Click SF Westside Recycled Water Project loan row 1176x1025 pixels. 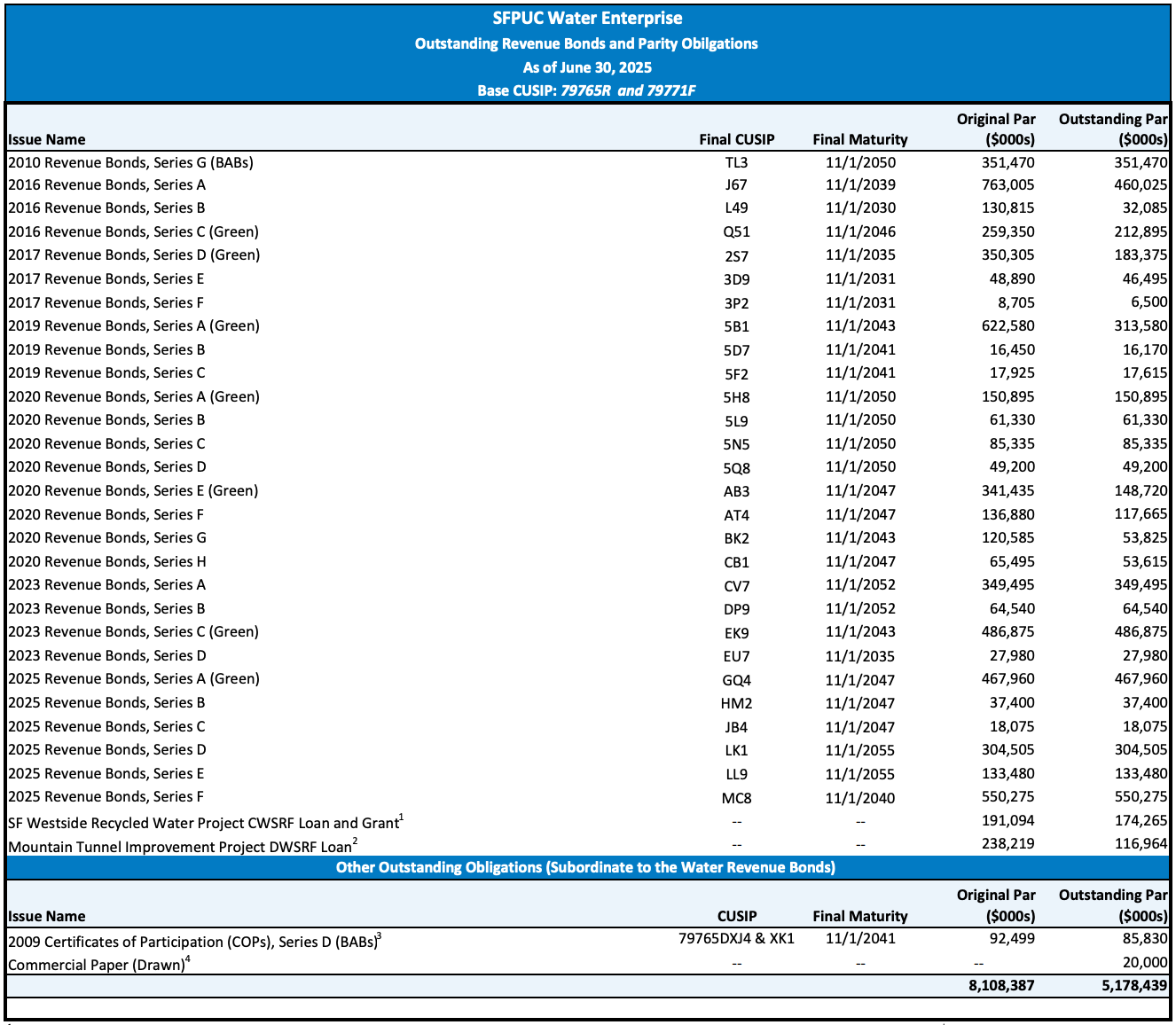pyautogui.click(x=206, y=822)
